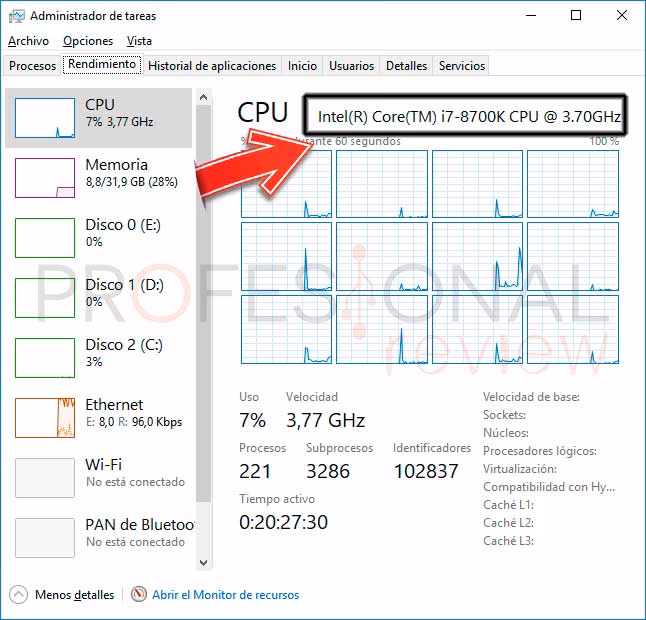Select the Wi-Fi thumbnail box
Screen dimensions: 646x620
point(45,478)
